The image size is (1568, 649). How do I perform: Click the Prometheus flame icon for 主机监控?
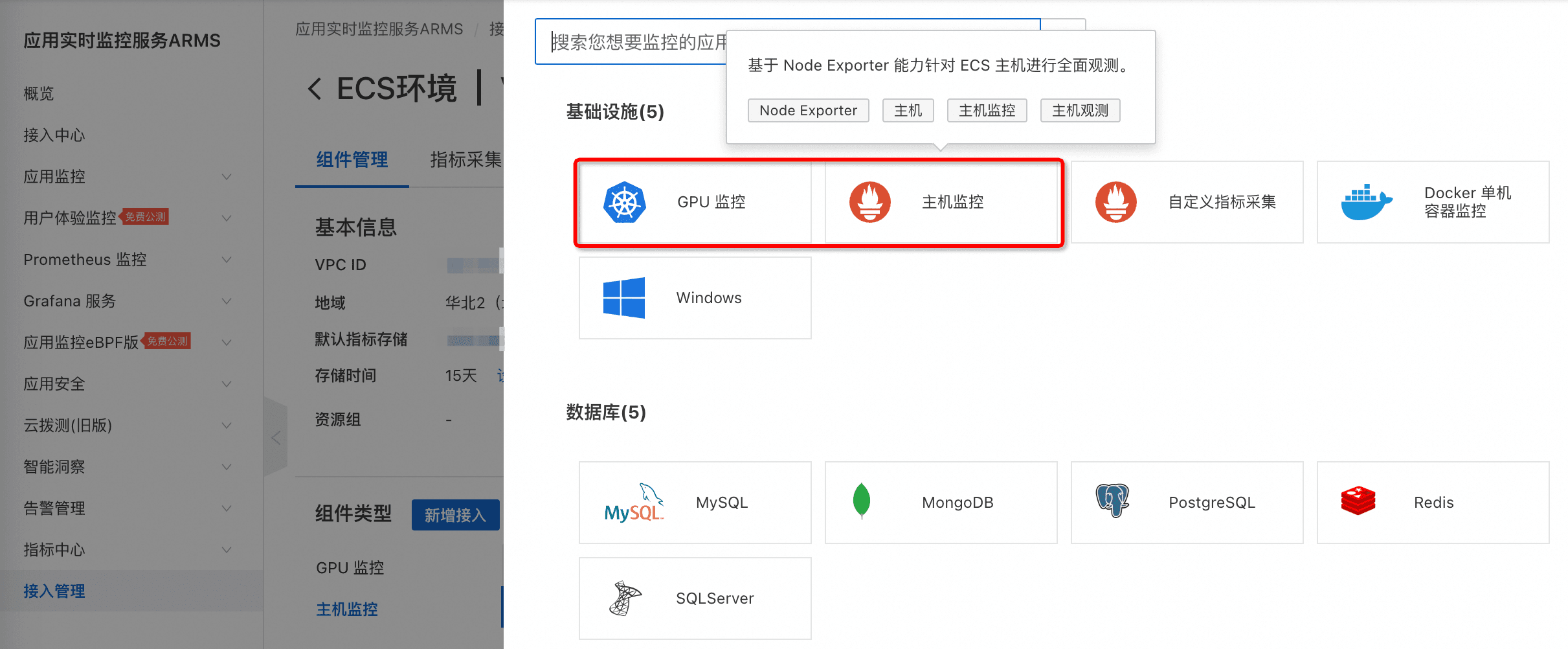pyautogui.click(x=869, y=202)
